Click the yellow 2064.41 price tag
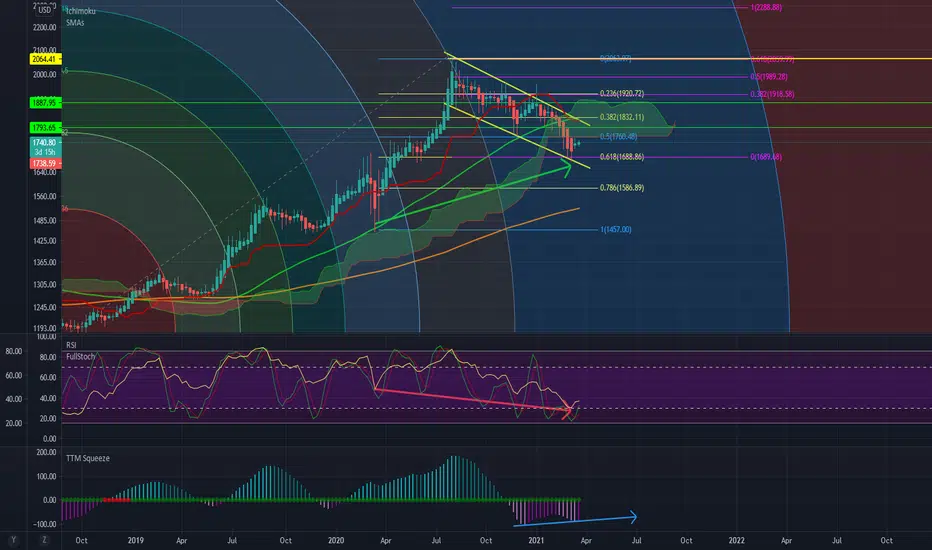 (45, 59)
